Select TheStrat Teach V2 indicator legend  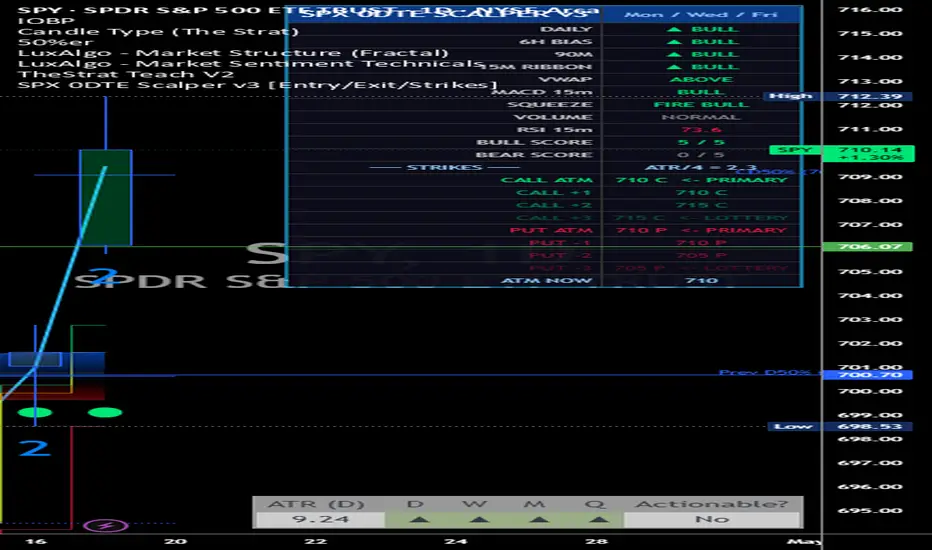(126, 74)
